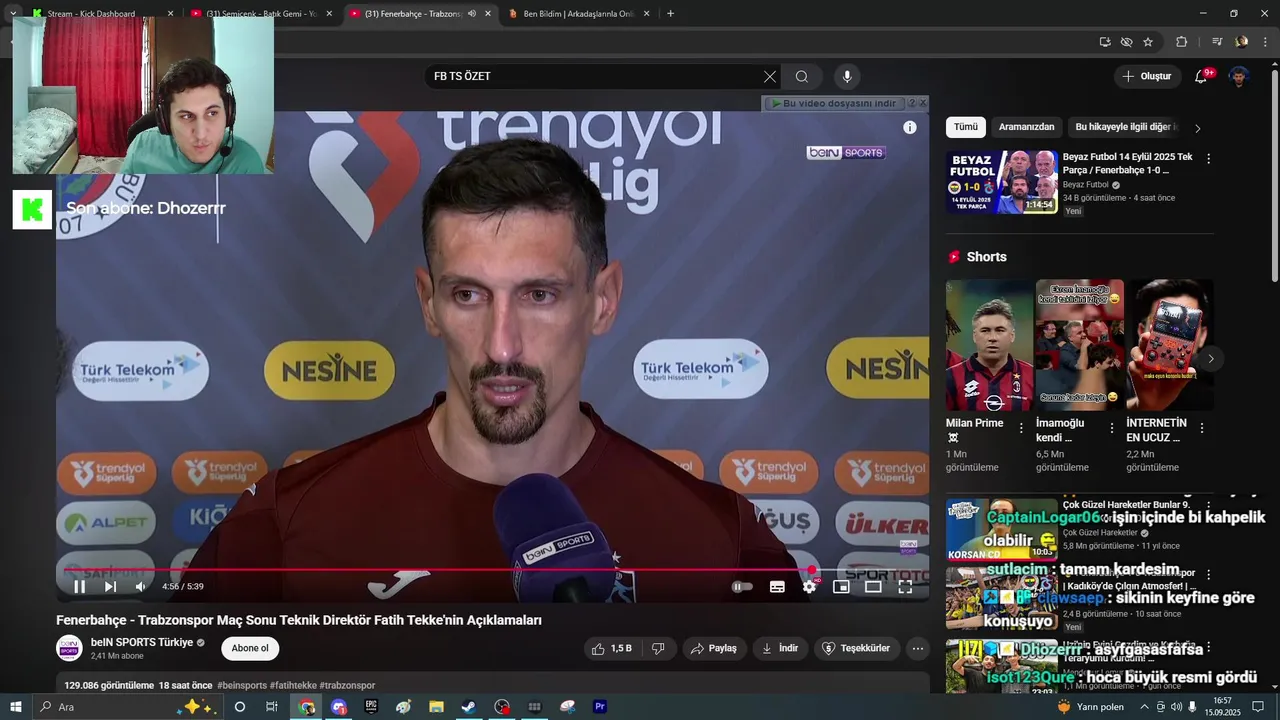Open options for the Beyaz Futbol video
Screen dimensions: 1280x720
(x=1208, y=159)
